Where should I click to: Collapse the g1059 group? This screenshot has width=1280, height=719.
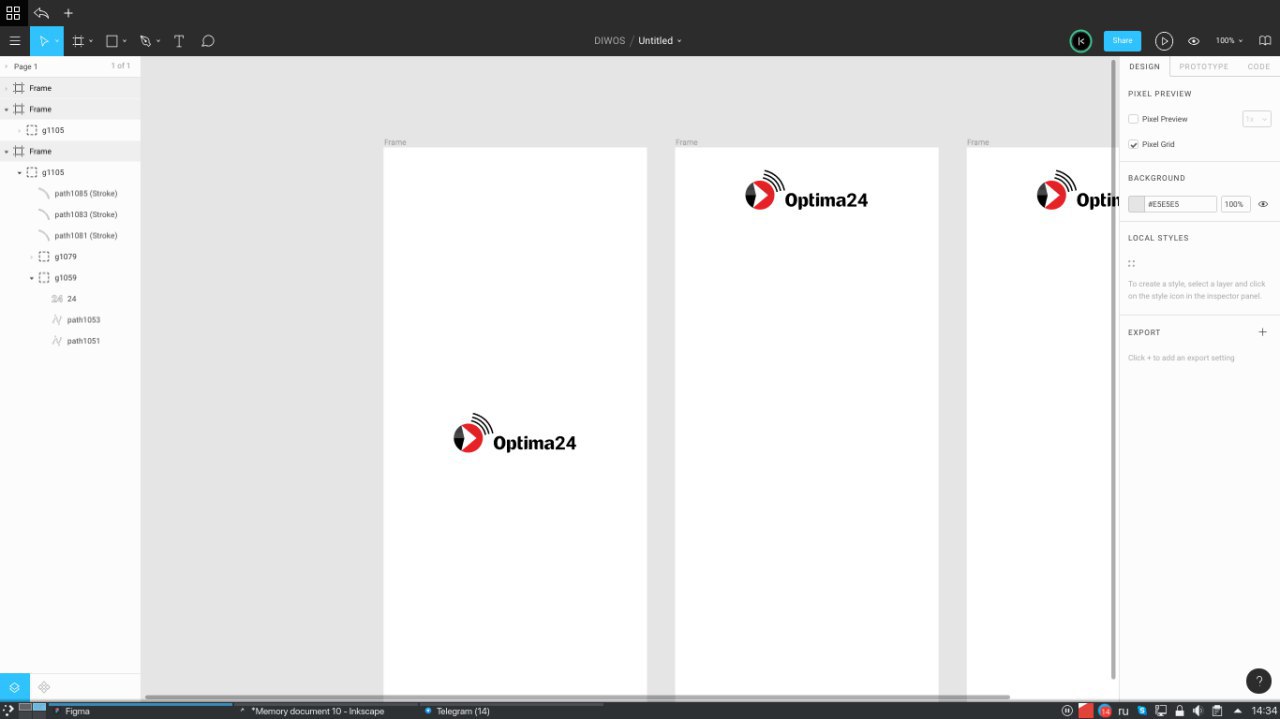click(x=31, y=278)
